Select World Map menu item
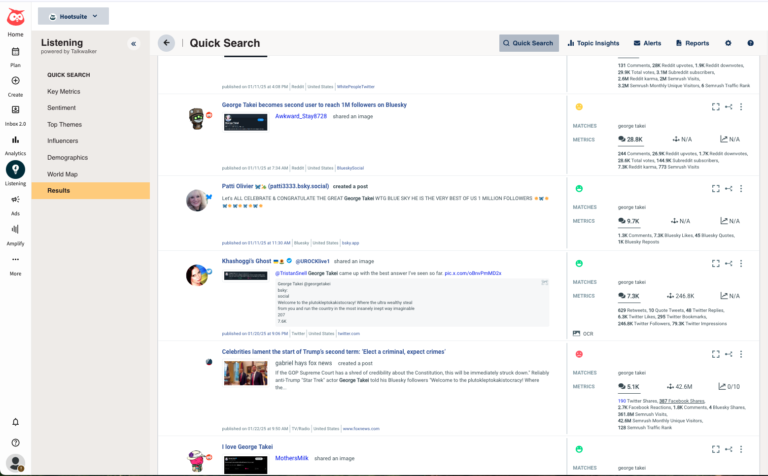768x476 pixels. (62, 174)
